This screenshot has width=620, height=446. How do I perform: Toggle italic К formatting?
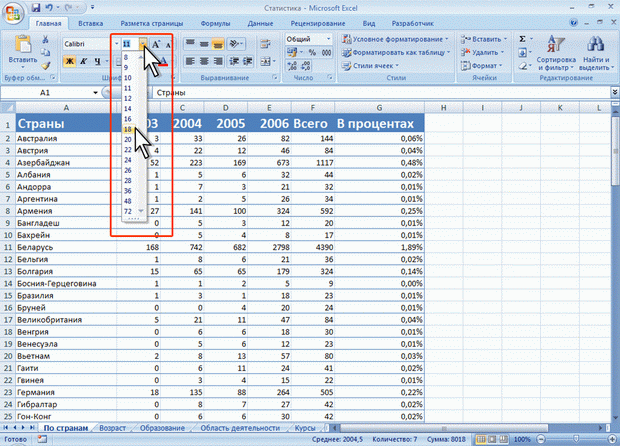(83, 61)
